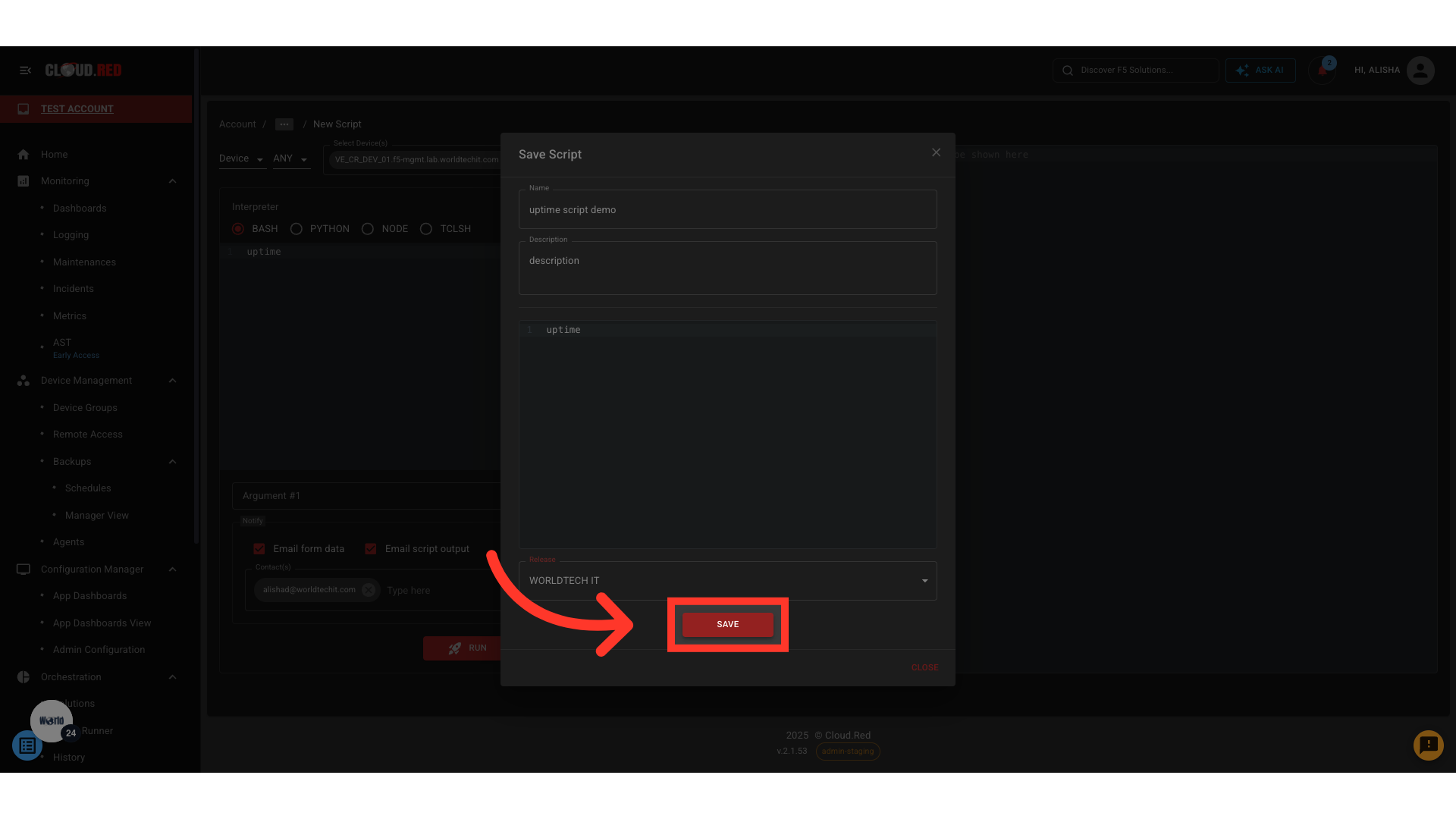Click the script Name input field
This screenshot has width=1456, height=819.
(x=727, y=210)
